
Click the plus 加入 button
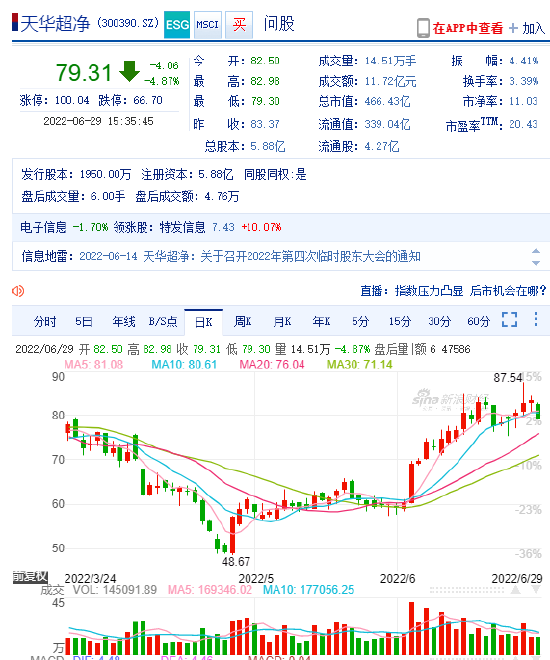click(527, 28)
